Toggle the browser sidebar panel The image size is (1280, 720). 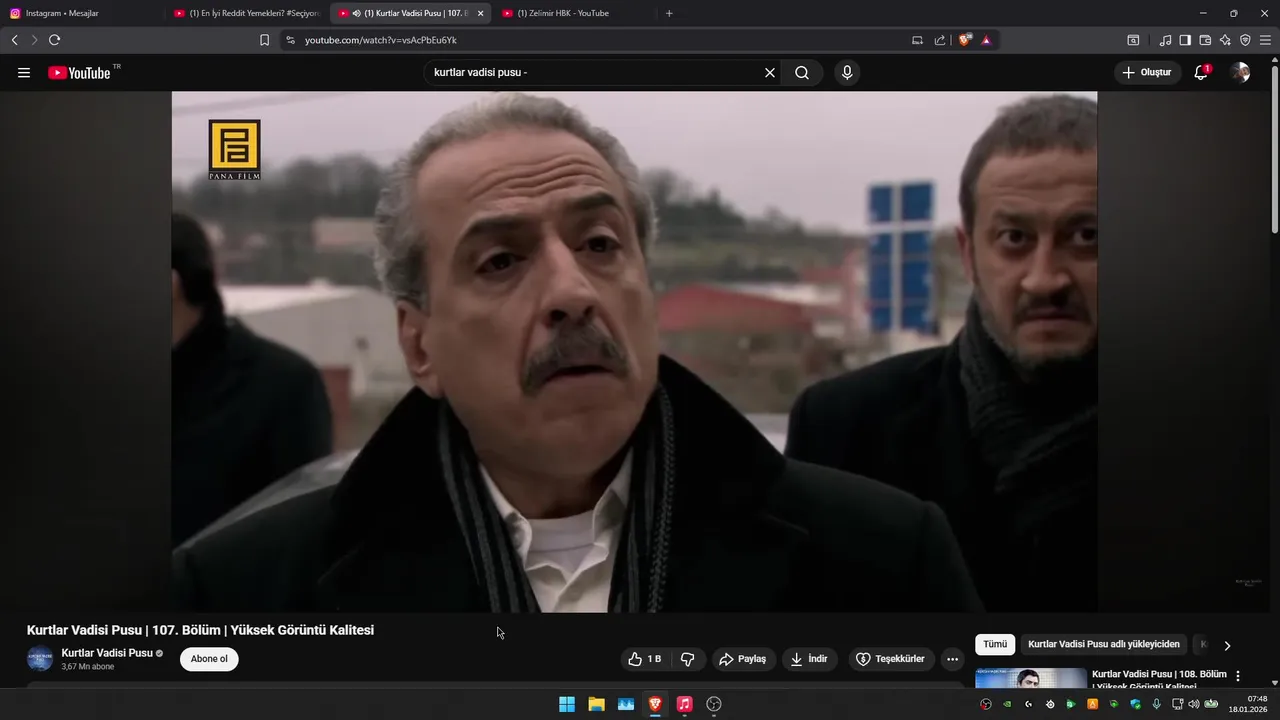(1185, 40)
